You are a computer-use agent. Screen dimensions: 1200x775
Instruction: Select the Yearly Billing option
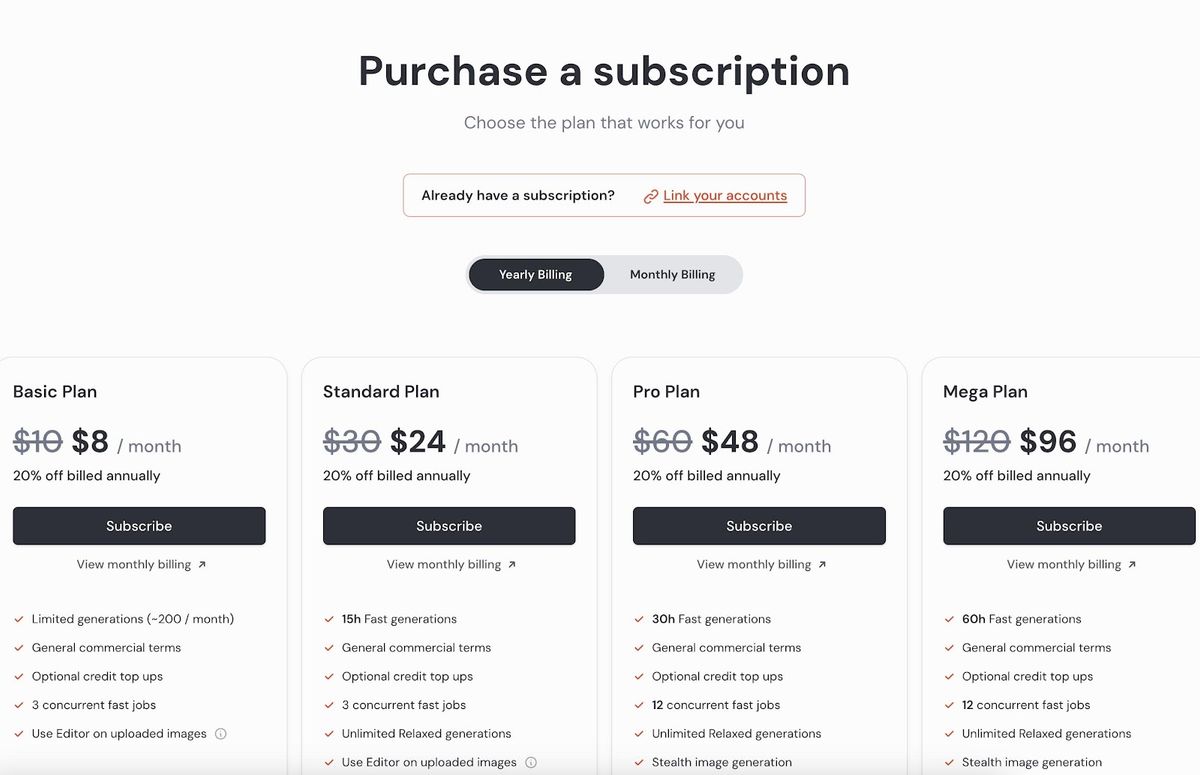coord(536,274)
